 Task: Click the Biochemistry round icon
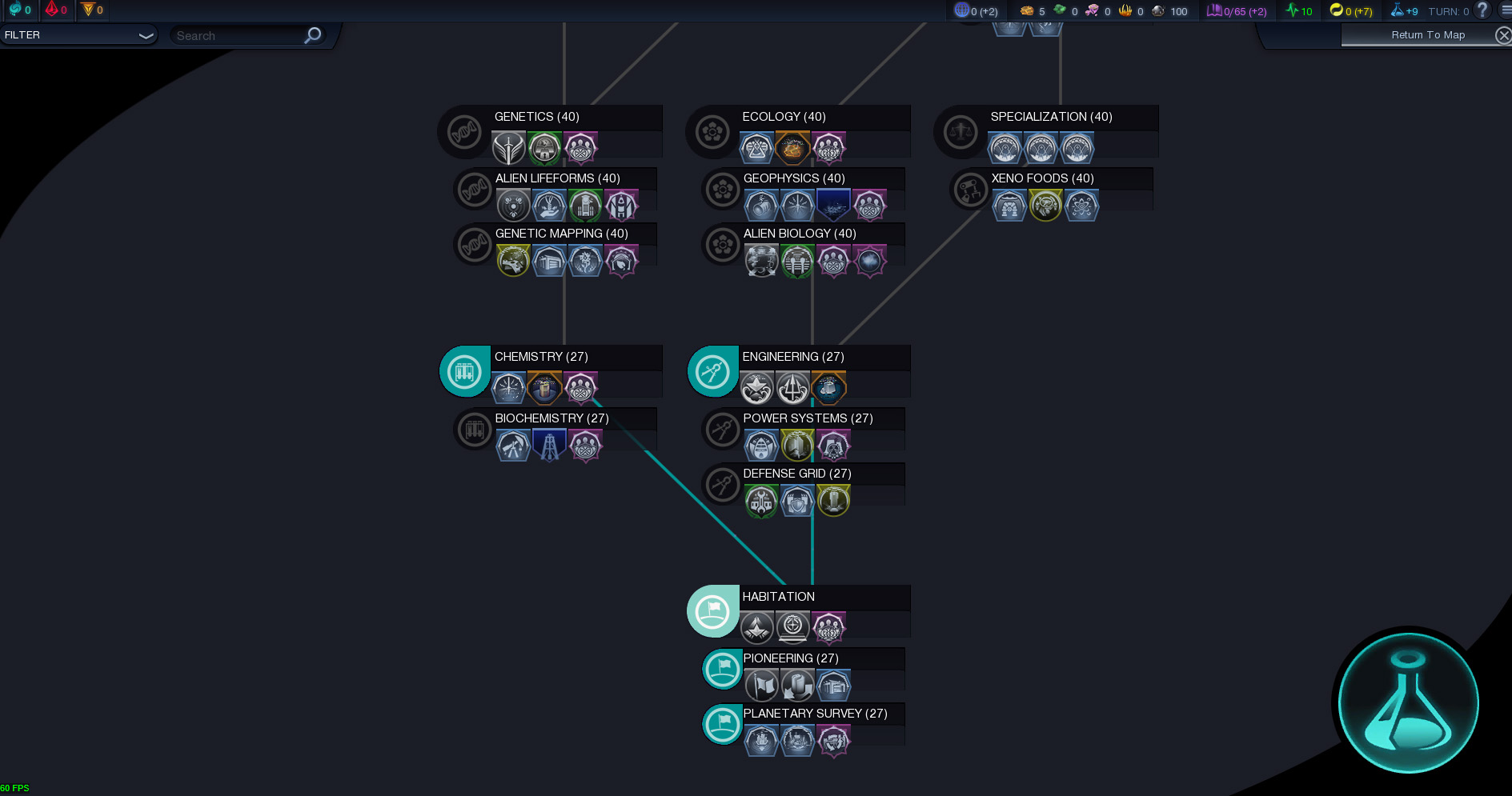point(474,430)
